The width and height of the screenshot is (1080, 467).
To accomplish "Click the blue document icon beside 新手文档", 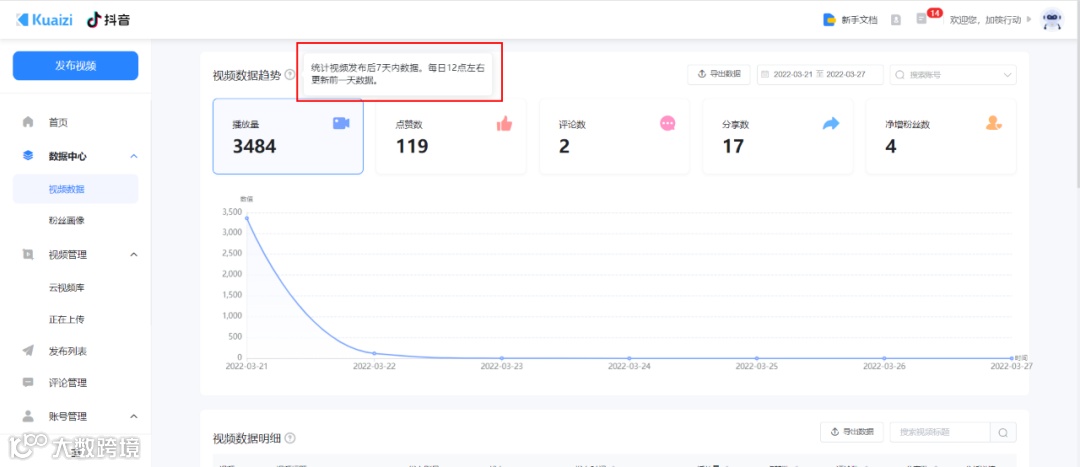I will (830, 19).
